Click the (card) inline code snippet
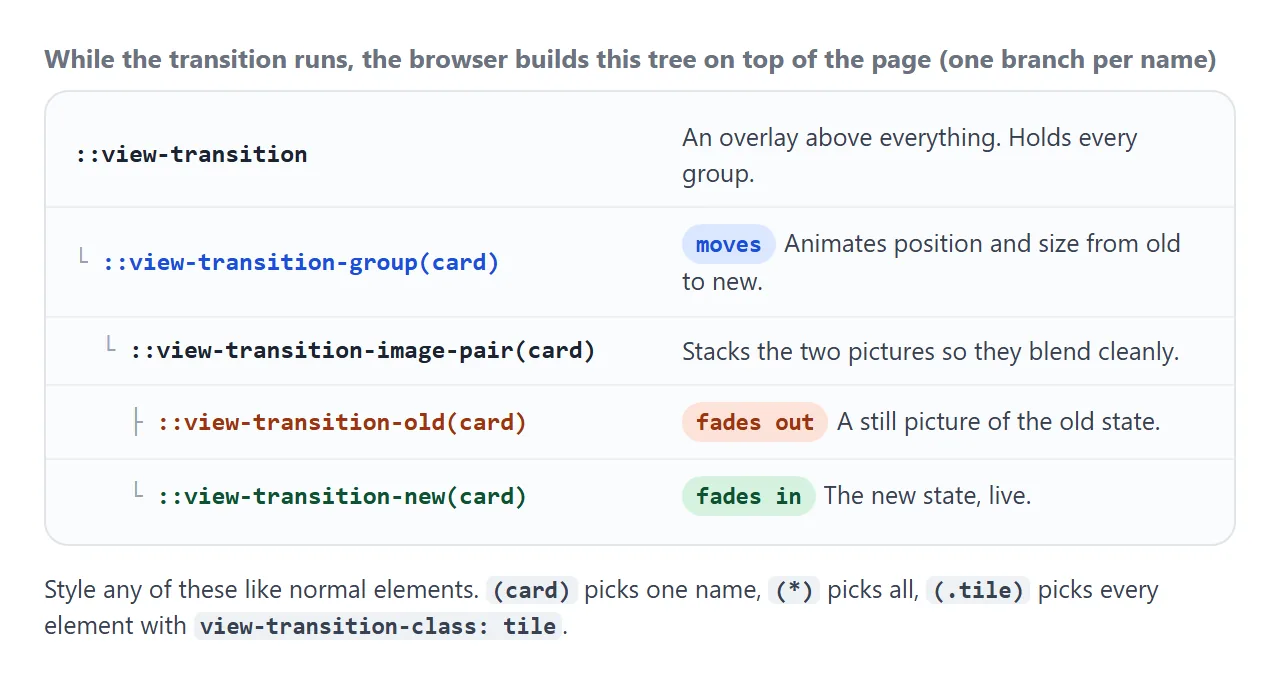 (531, 590)
